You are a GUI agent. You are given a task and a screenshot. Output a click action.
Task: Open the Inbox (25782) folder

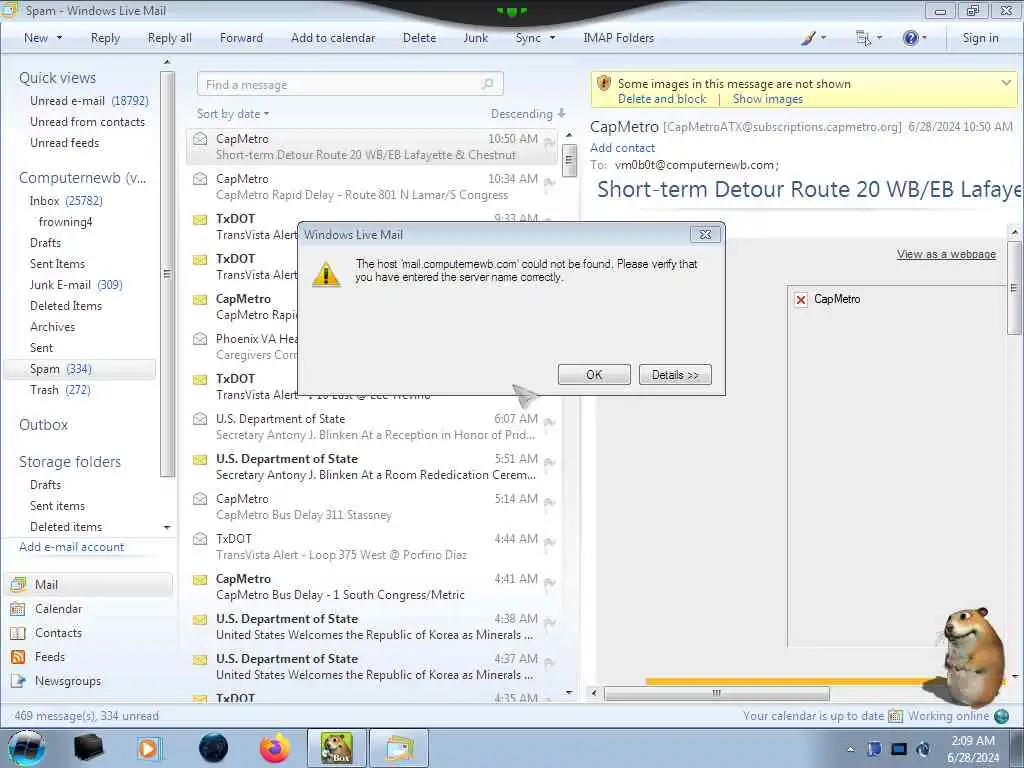(x=66, y=200)
